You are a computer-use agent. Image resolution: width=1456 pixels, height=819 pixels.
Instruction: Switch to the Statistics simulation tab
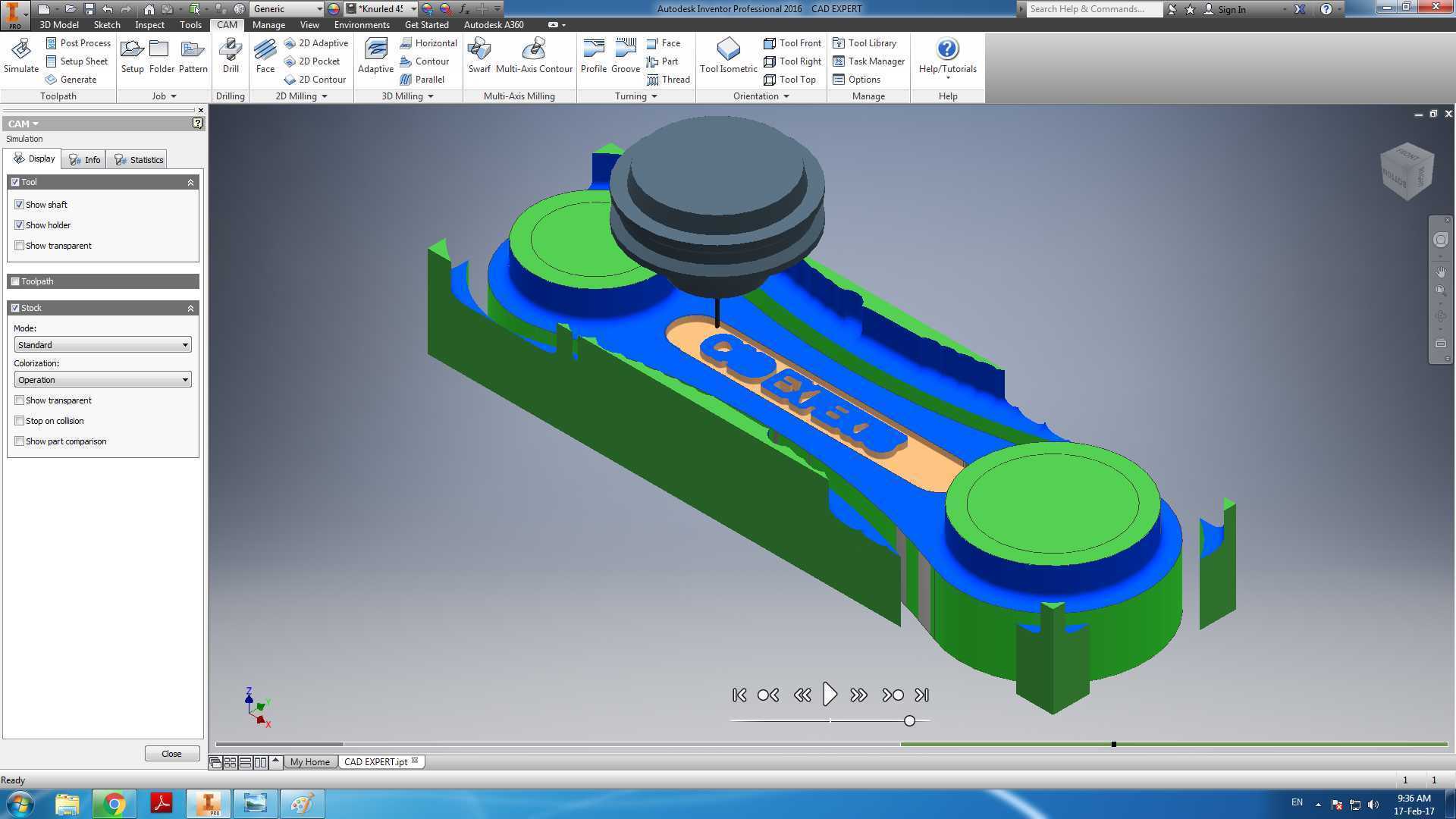tap(138, 160)
